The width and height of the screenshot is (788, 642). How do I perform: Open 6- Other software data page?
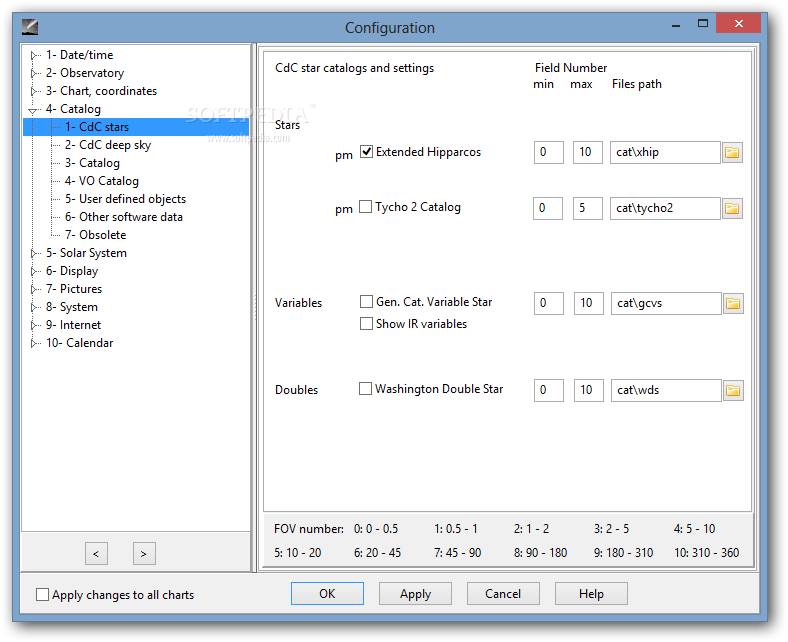(124, 217)
